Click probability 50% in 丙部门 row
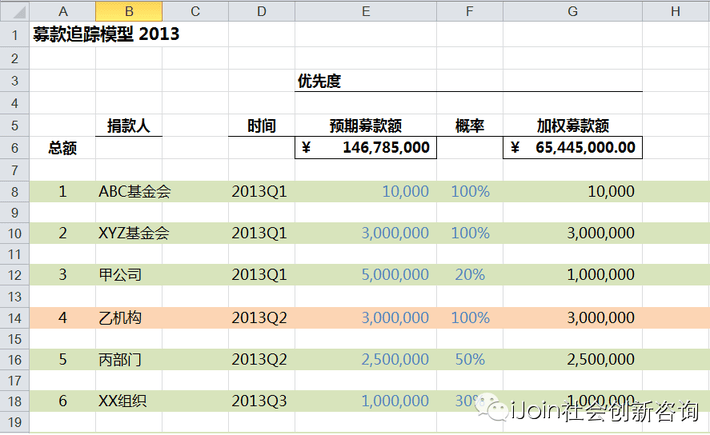 470,359
